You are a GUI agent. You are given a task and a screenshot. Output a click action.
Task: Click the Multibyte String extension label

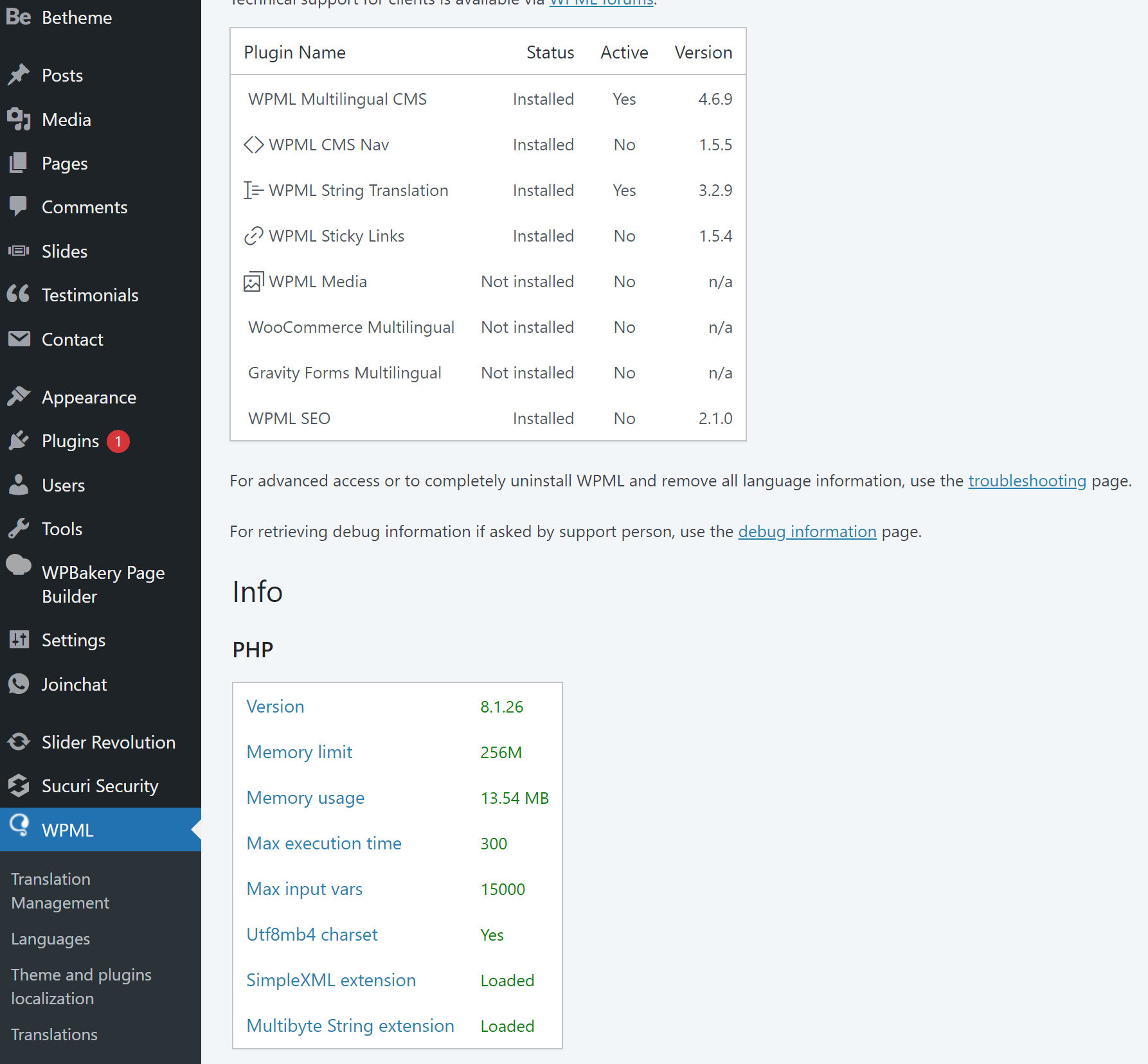click(351, 1025)
